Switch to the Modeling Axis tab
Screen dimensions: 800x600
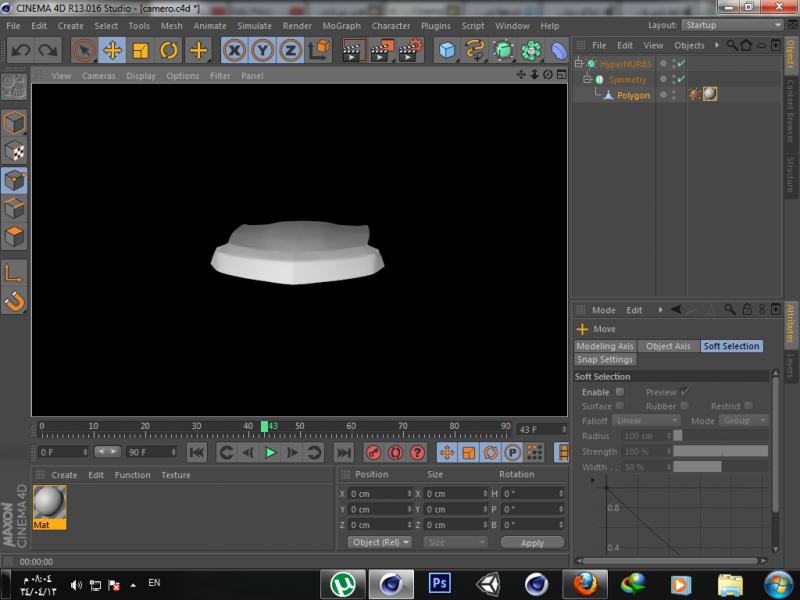pyautogui.click(x=605, y=346)
